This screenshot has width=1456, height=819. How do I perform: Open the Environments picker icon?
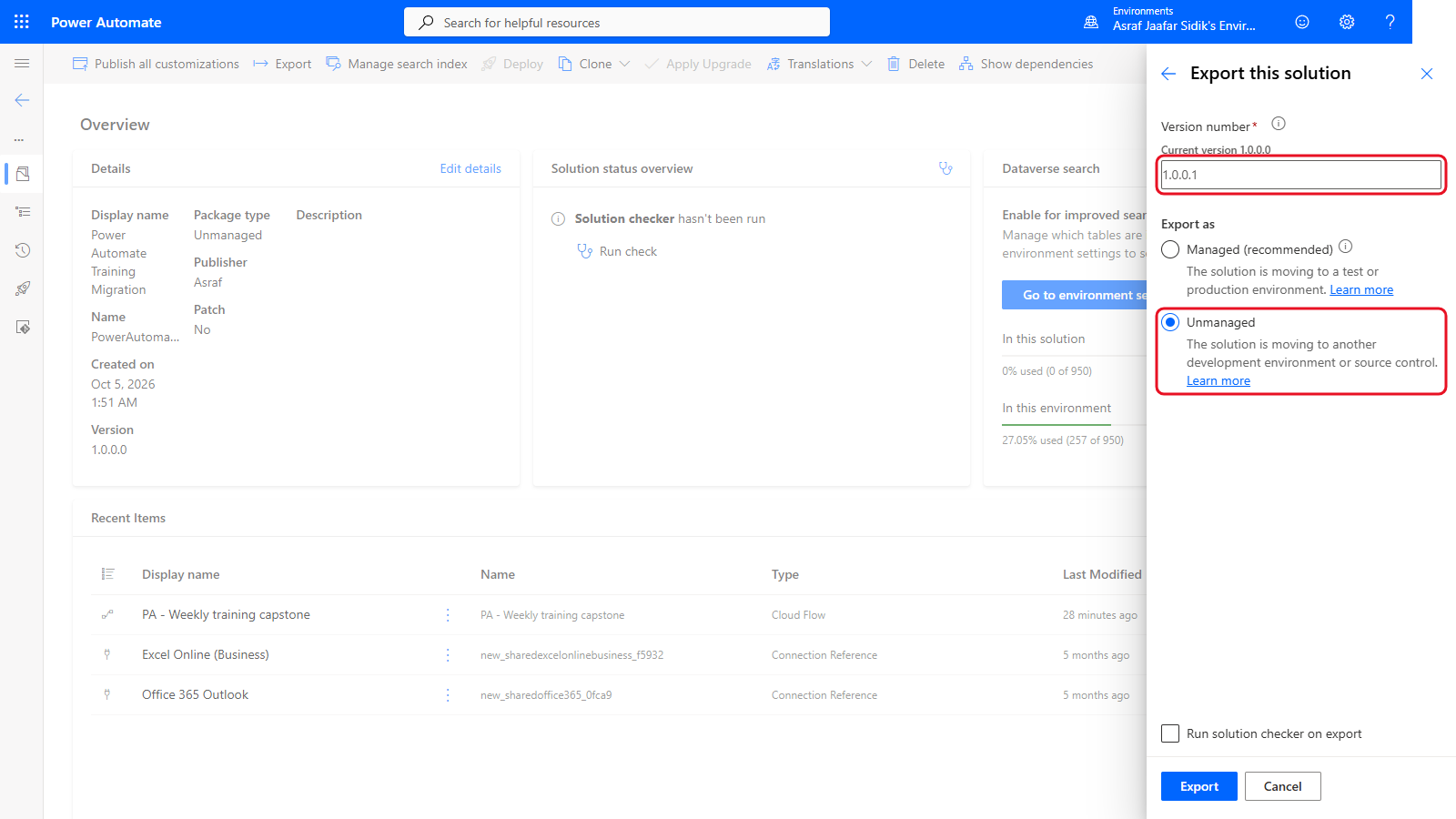[1091, 22]
